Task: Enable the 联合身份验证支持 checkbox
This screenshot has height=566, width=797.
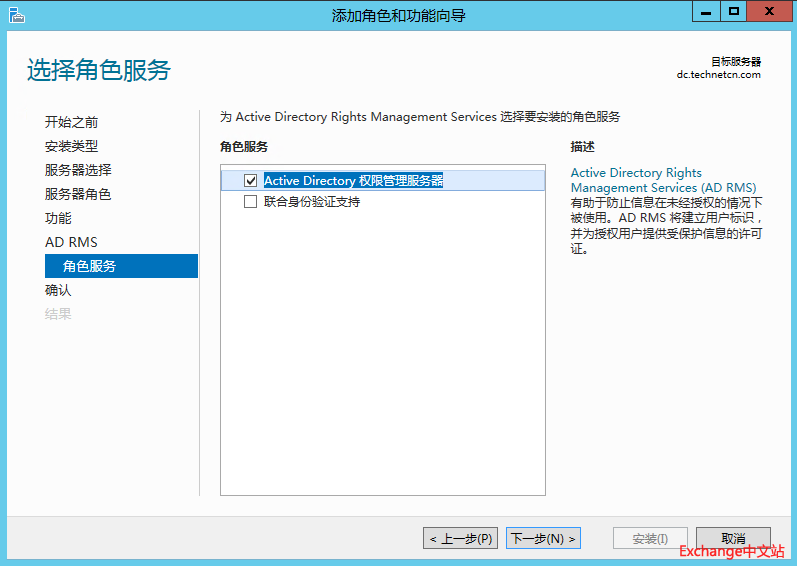Action: pyautogui.click(x=251, y=202)
